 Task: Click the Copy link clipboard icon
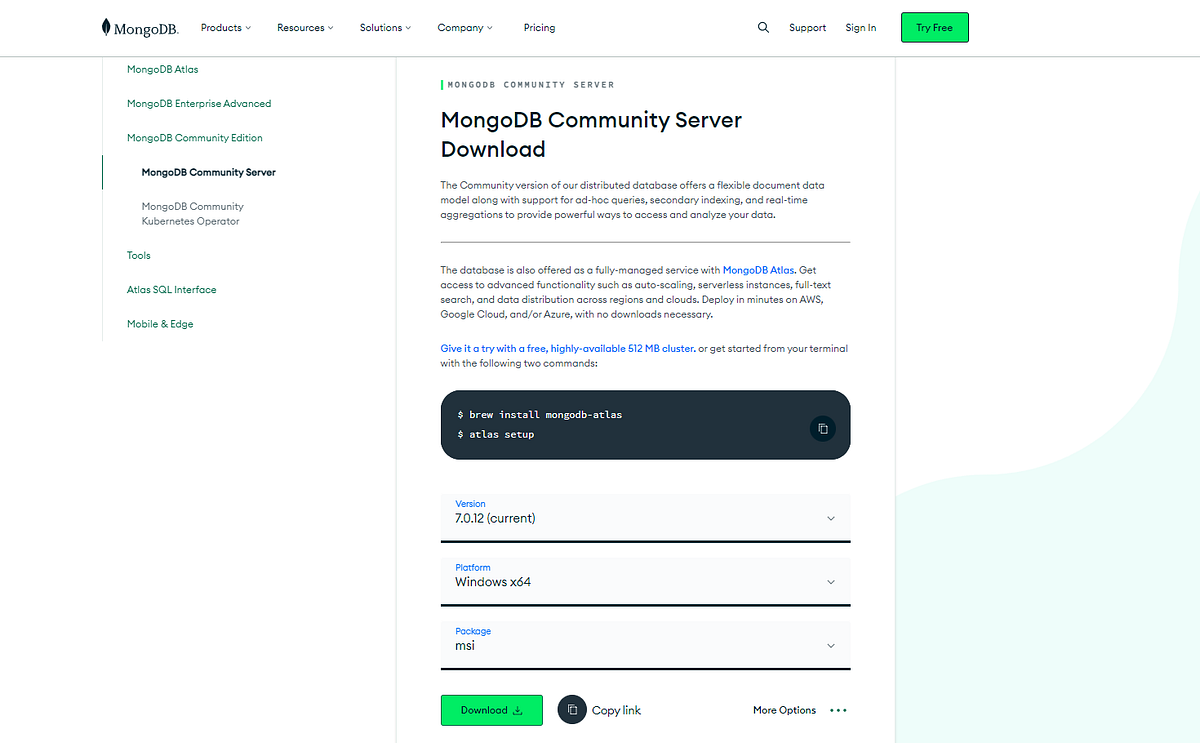tap(571, 709)
